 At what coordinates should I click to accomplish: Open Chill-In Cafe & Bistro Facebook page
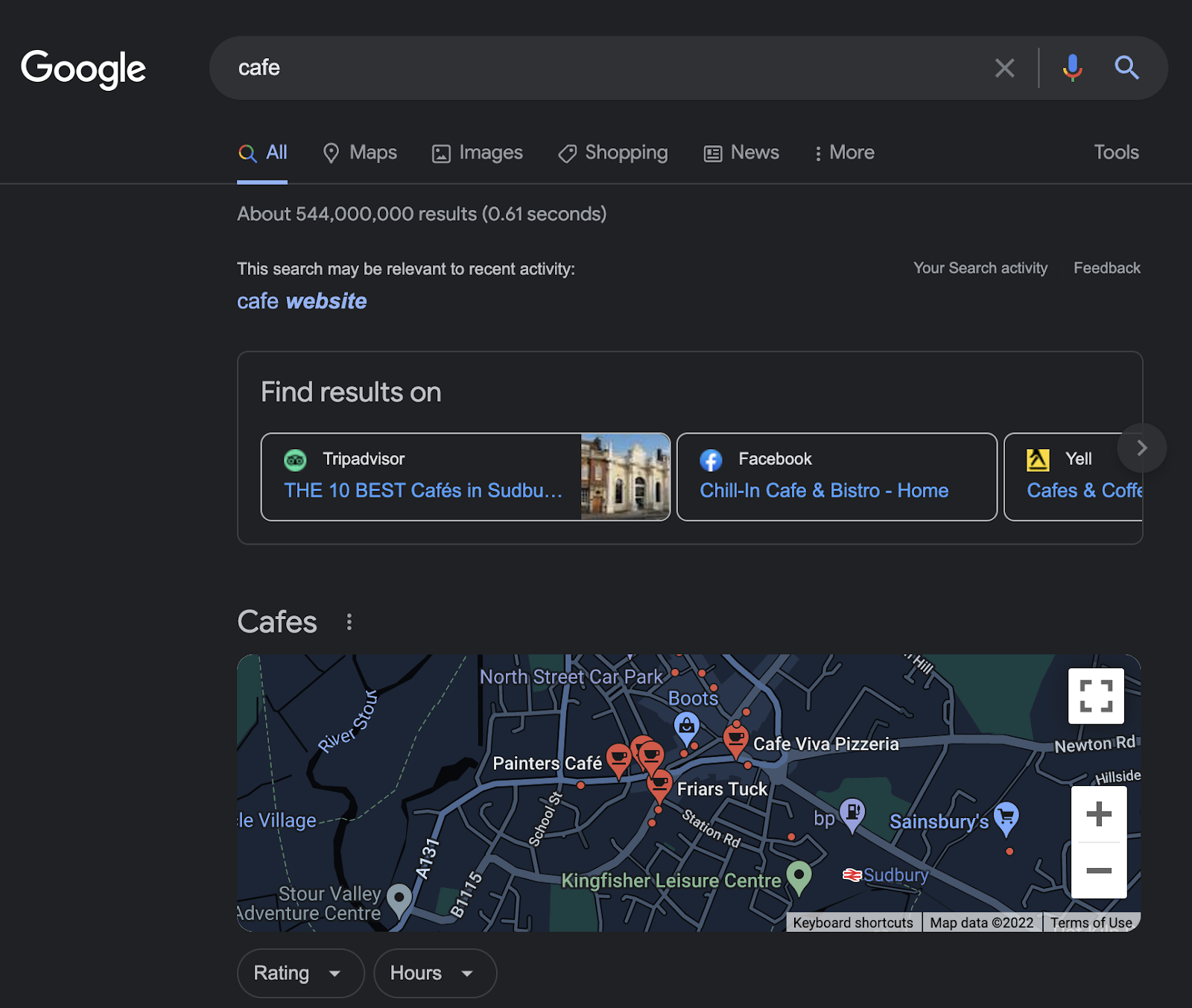point(824,490)
